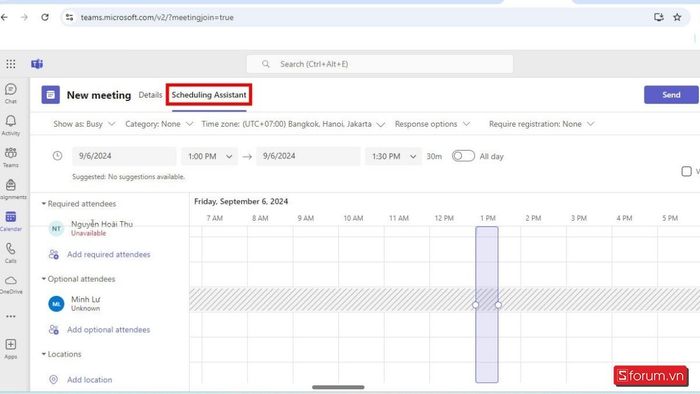This screenshot has height=394, width=700.
Task: Click the left handle of the time block
Action: click(475, 305)
